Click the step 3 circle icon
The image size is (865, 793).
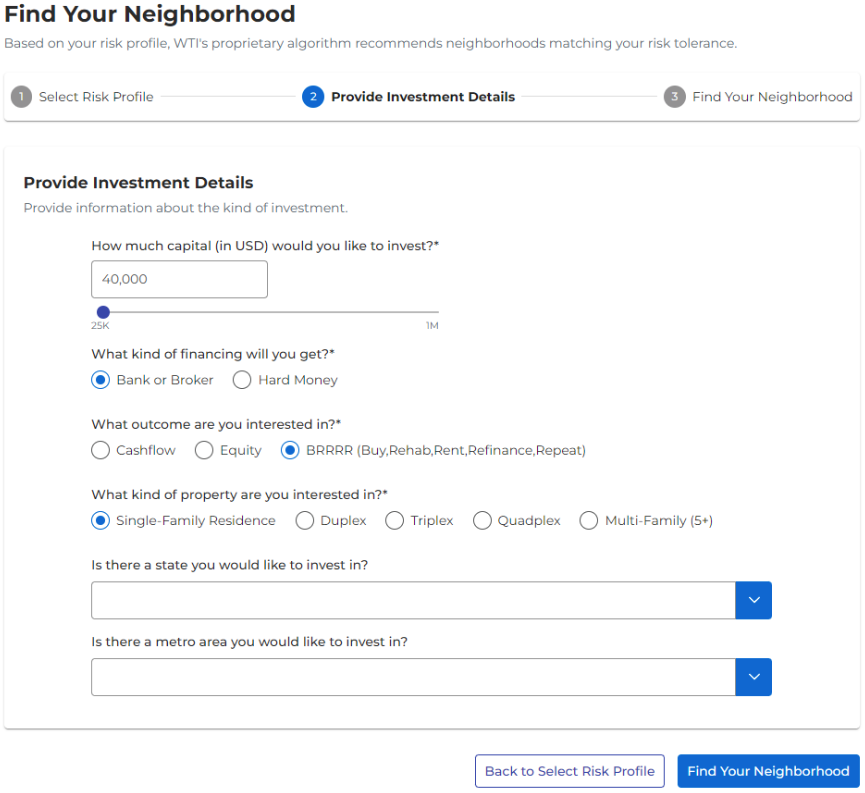click(x=675, y=97)
